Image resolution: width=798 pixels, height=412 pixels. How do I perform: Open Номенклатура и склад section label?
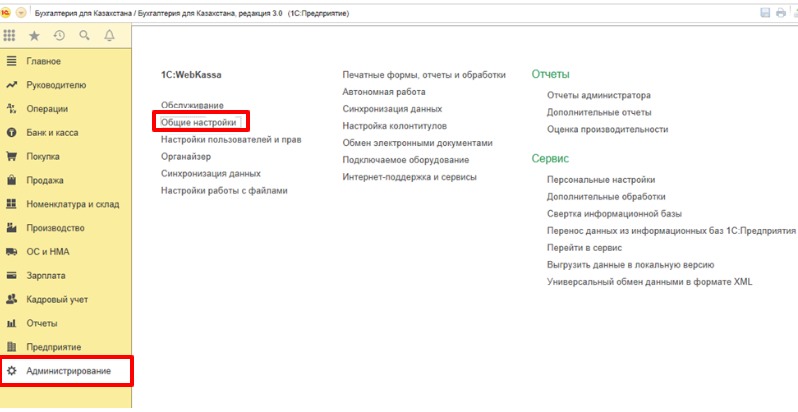point(73,204)
